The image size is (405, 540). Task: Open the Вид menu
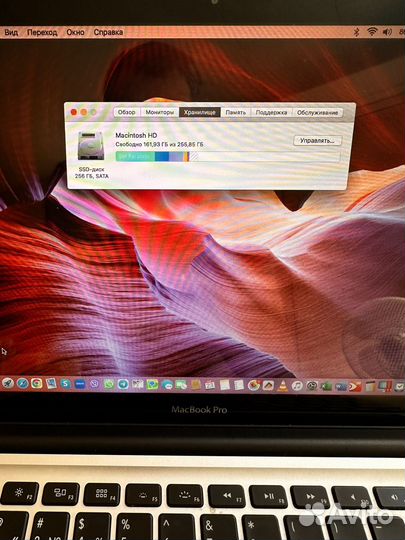11,32
